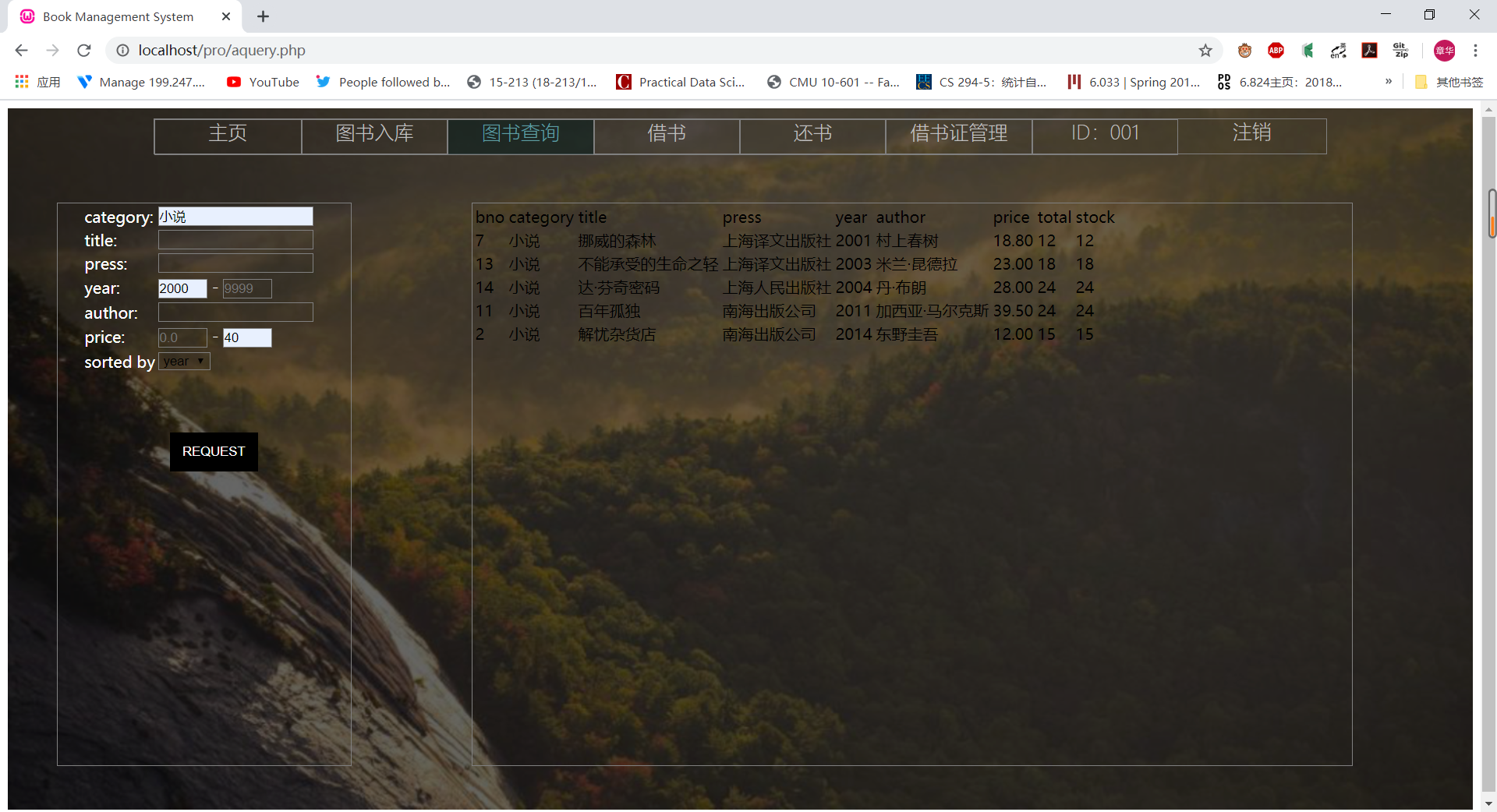Show more bookmarks with the chevron

1388,81
